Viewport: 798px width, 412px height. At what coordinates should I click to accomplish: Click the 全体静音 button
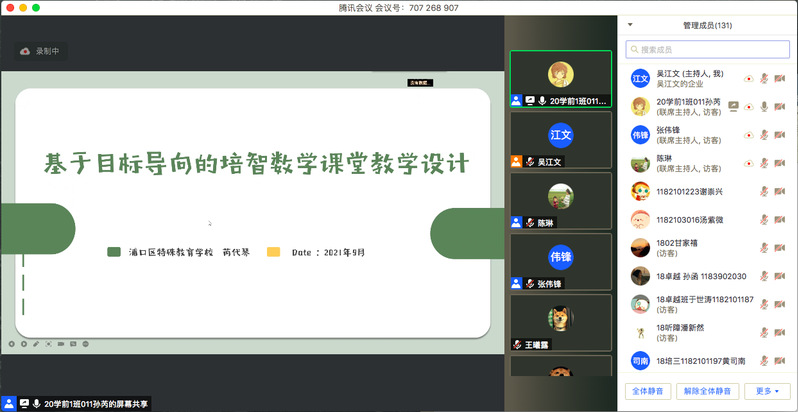point(648,391)
